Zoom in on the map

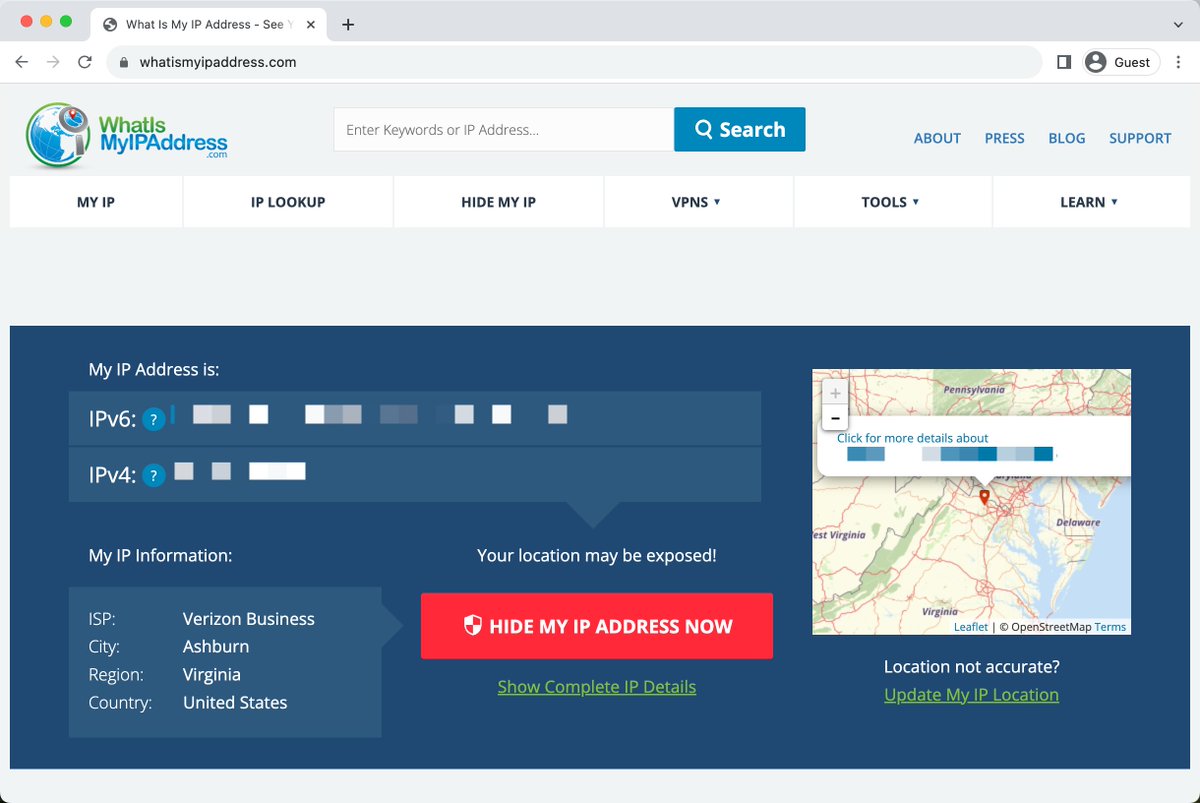click(835, 393)
